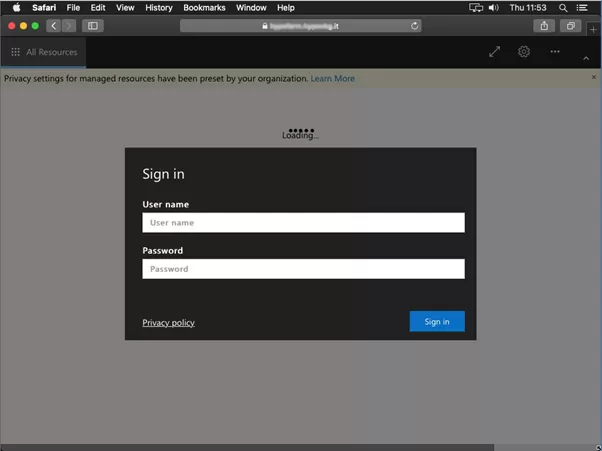The width and height of the screenshot is (602, 451).
Task: Open the History menu
Action: [158, 7]
